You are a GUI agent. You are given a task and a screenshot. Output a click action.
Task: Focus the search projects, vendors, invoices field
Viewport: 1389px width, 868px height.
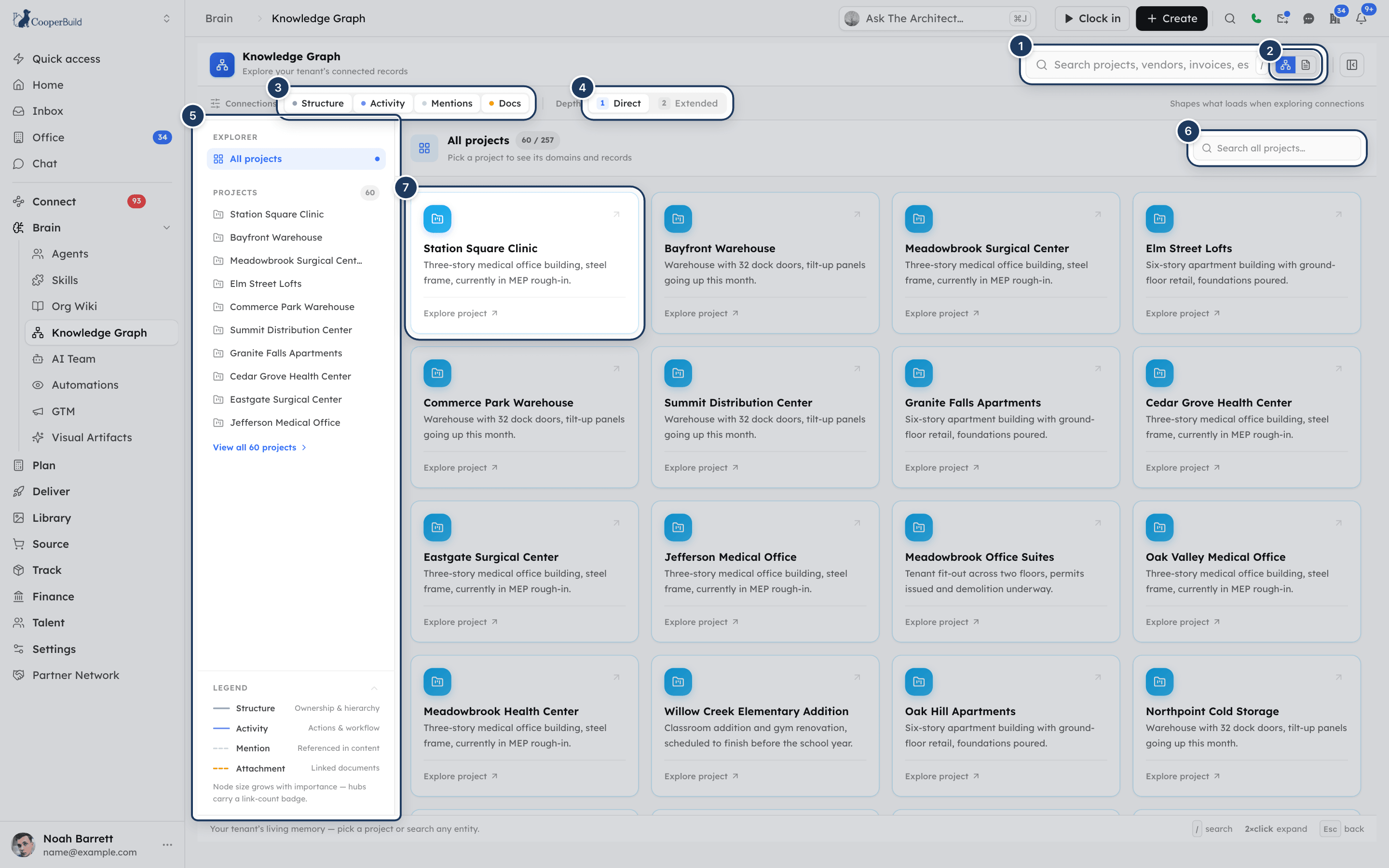(1151, 65)
